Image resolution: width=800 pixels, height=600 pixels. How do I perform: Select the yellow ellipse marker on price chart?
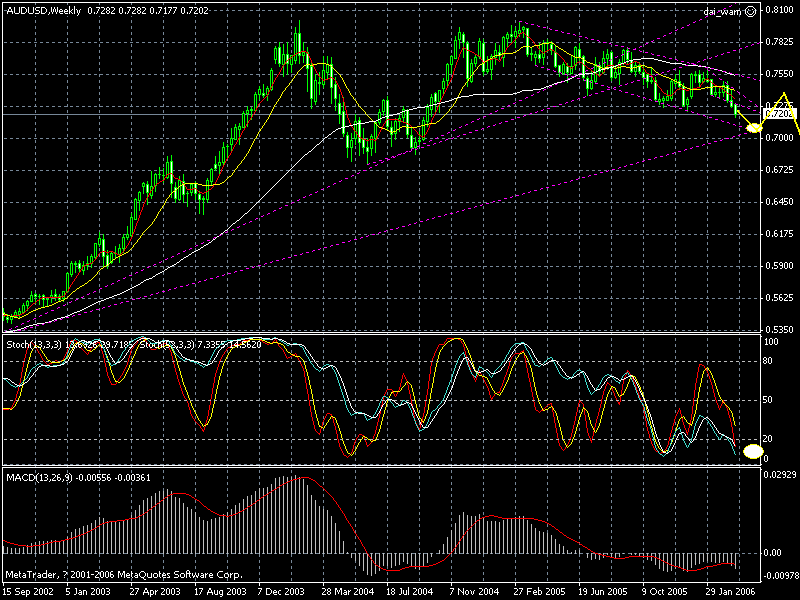(754, 127)
